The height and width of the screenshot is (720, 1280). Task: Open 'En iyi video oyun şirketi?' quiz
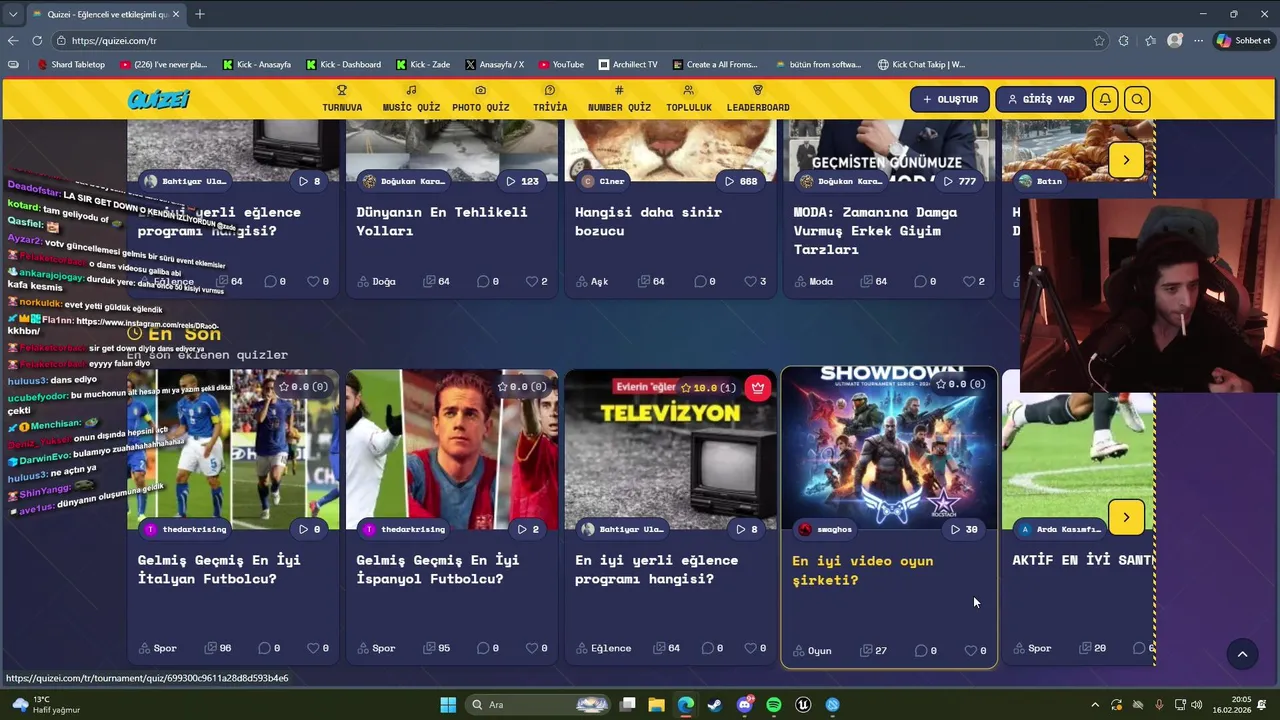pos(863,570)
